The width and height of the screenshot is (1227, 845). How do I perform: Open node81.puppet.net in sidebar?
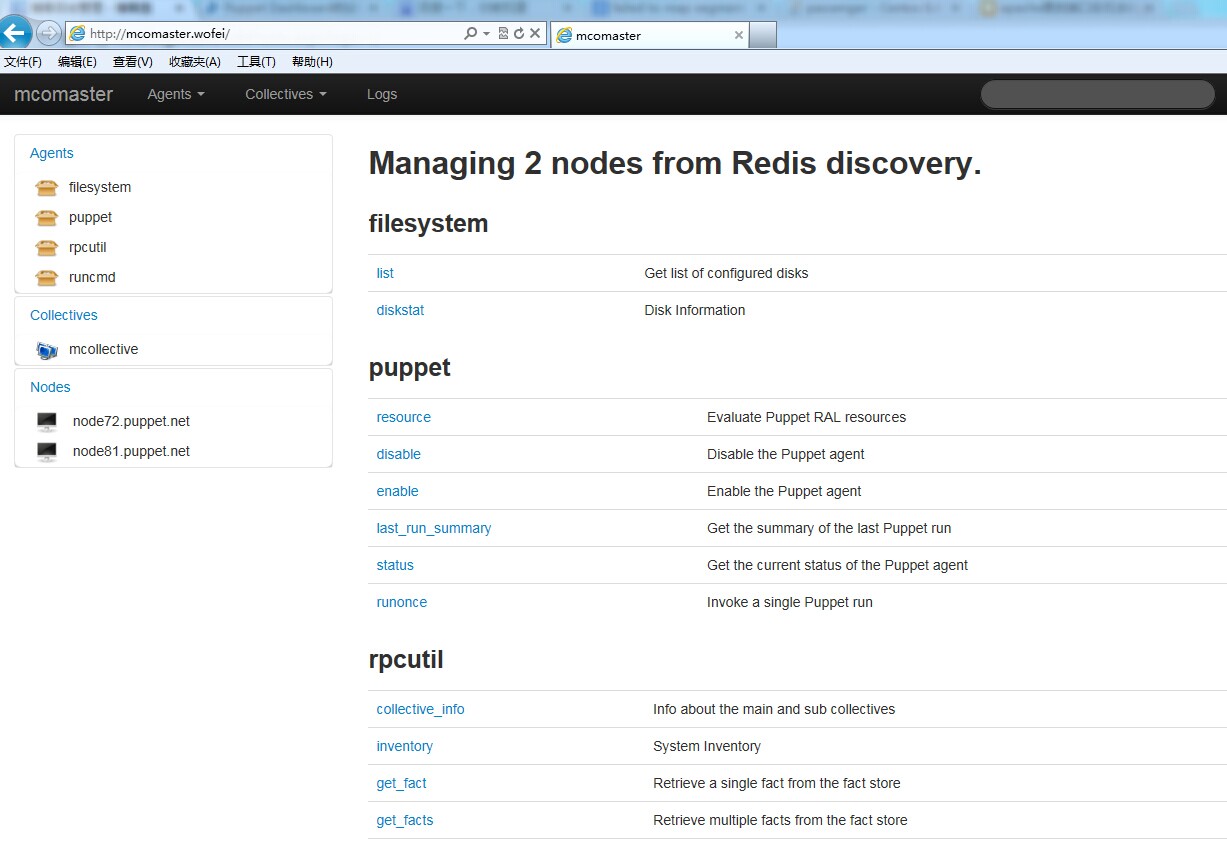click(131, 451)
